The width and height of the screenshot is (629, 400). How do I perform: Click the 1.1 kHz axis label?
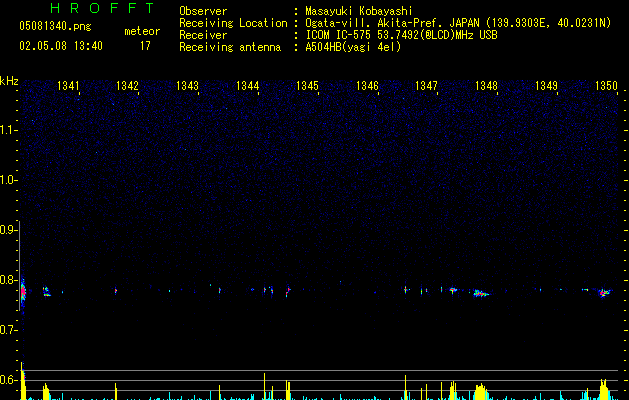8,130
